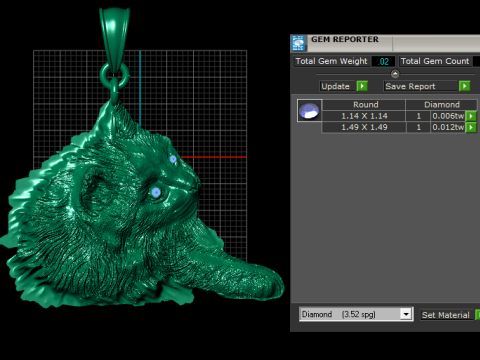Select the lower eye gem on cat model
The width and height of the screenshot is (480, 360).
[156, 192]
